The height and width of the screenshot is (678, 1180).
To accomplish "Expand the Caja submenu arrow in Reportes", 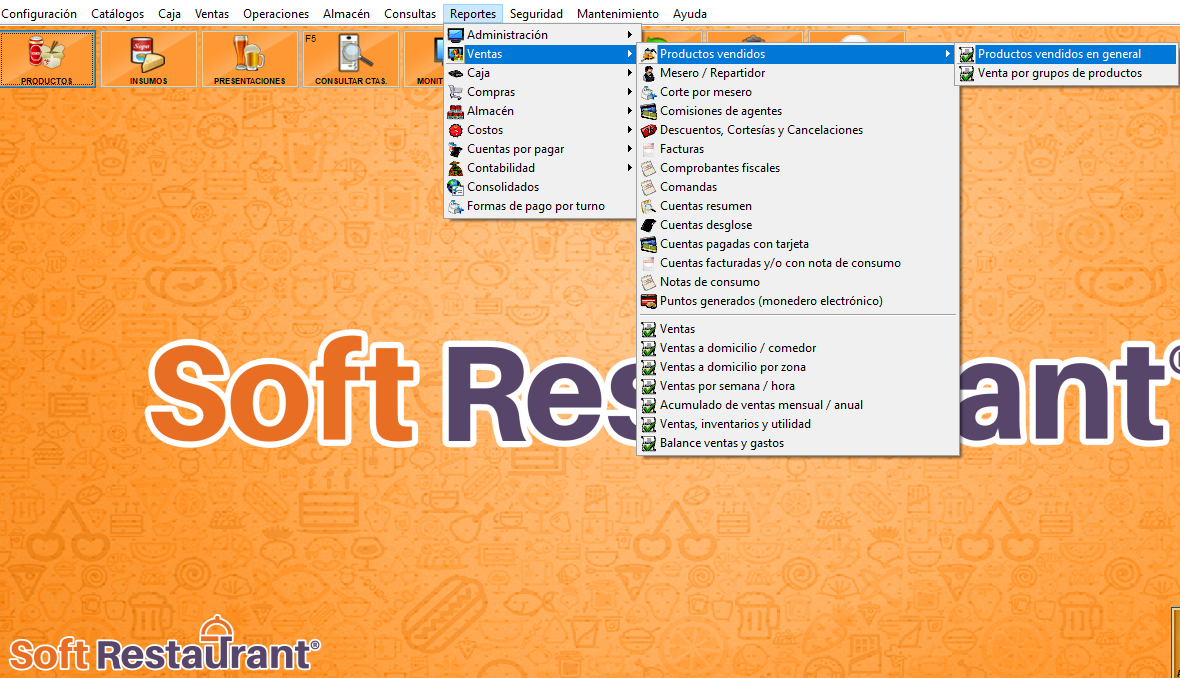I will (x=629, y=73).
